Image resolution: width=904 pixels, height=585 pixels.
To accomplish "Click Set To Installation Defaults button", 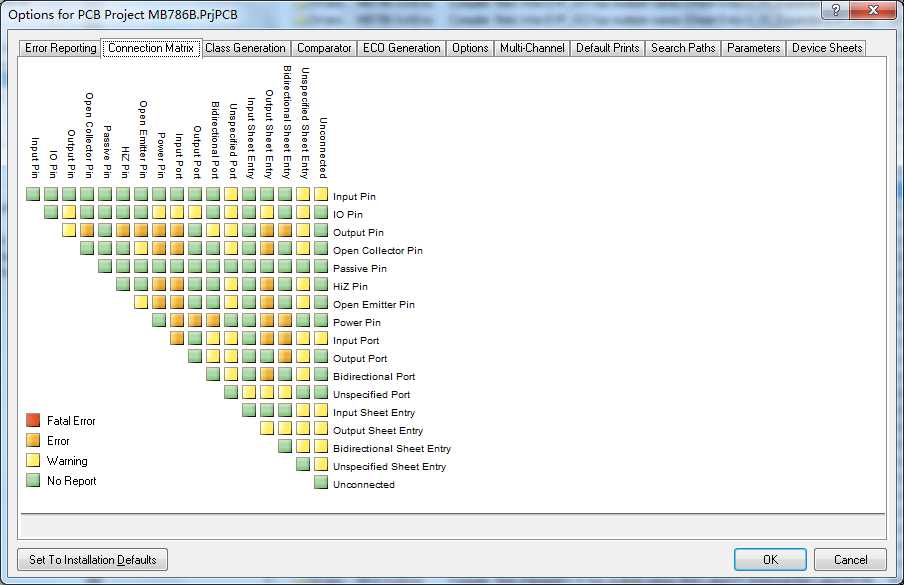I will [92, 560].
